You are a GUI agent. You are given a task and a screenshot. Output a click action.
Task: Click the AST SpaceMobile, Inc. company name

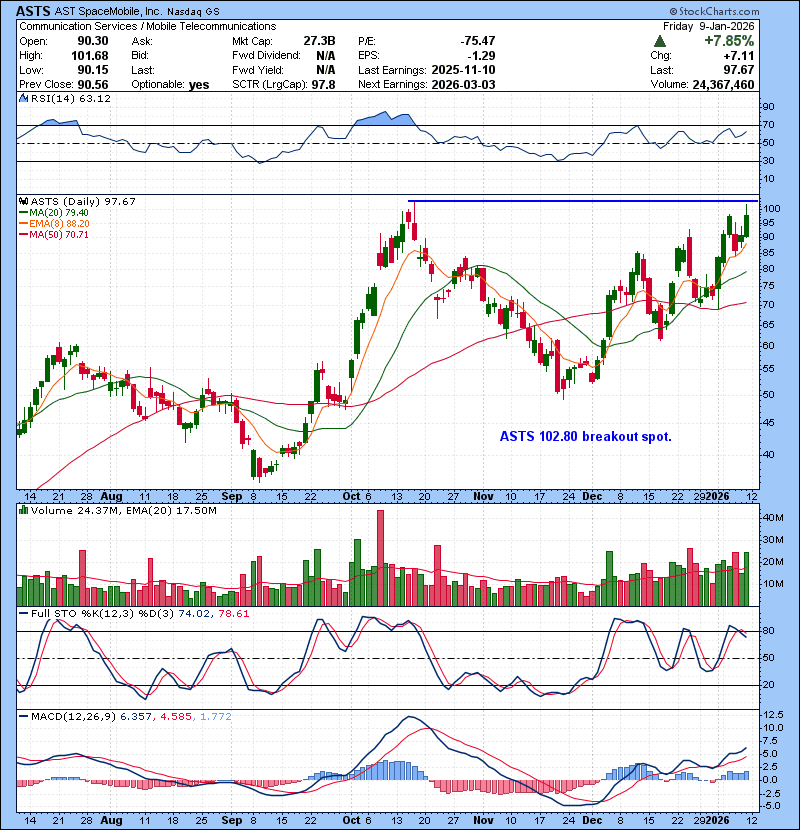(x=109, y=12)
